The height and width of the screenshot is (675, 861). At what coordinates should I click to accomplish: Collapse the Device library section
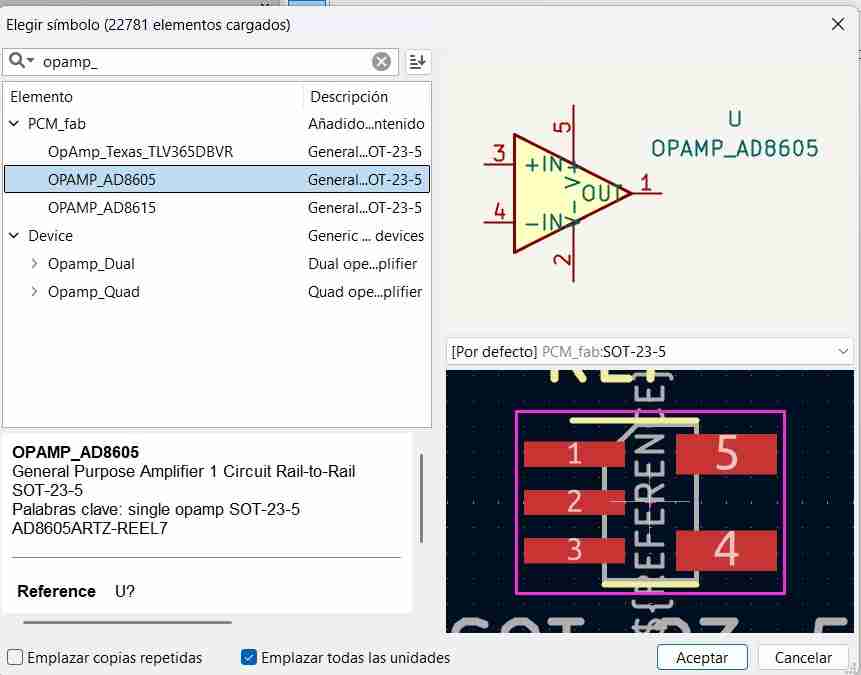[13, 235]
